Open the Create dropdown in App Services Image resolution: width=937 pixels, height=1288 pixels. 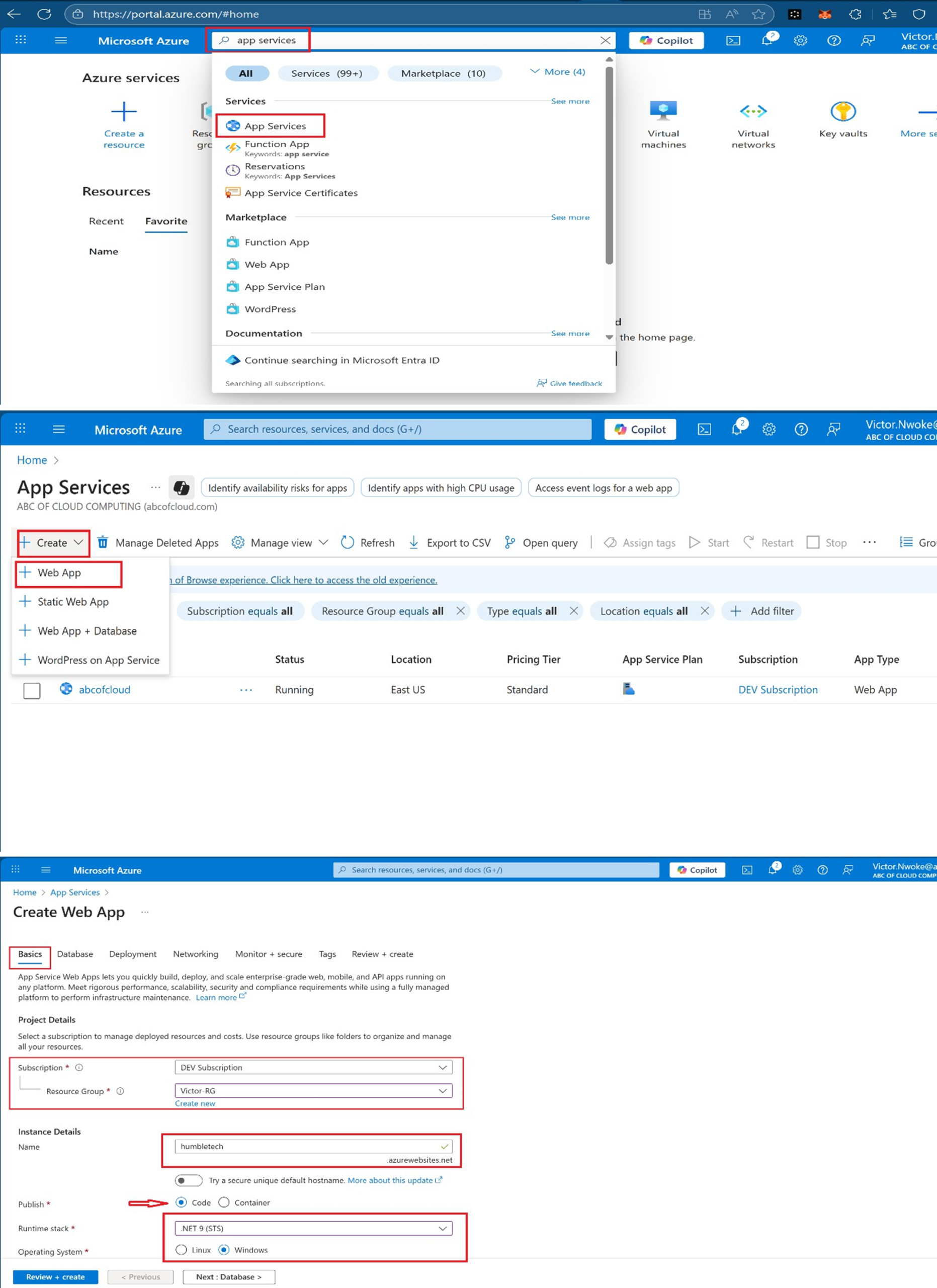[52, 543]
